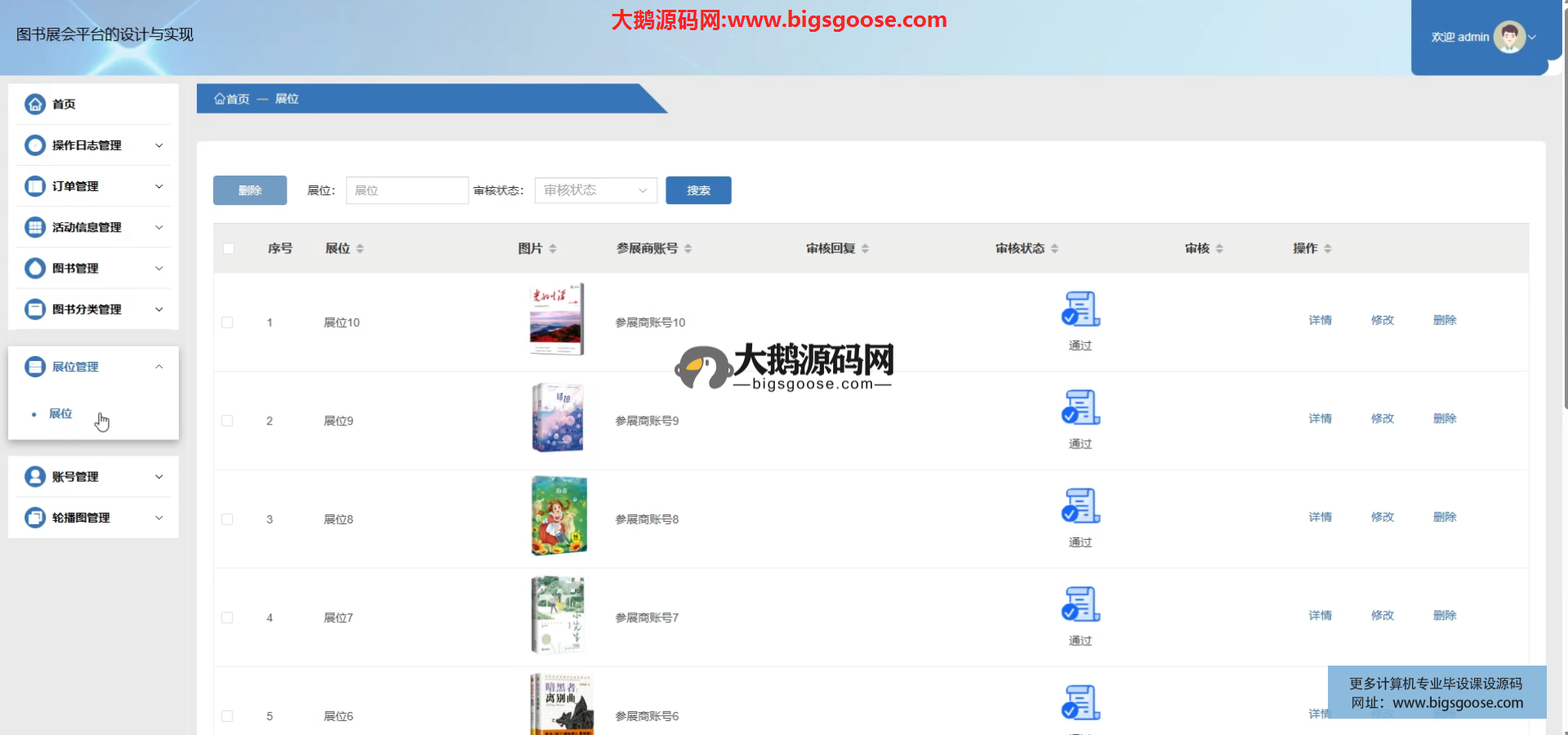1568x735 pixels.
Task: Click the admin avatar in header
Action: coord(1508,37)
